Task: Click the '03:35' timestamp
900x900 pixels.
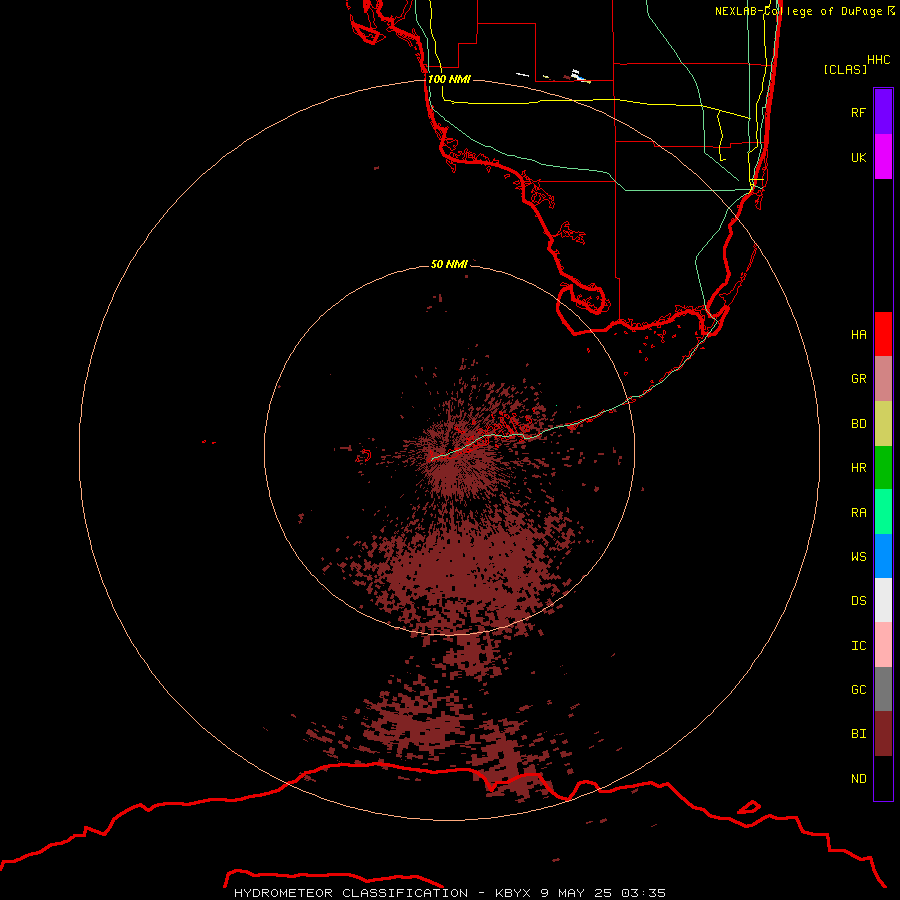Action: (645, 893)
